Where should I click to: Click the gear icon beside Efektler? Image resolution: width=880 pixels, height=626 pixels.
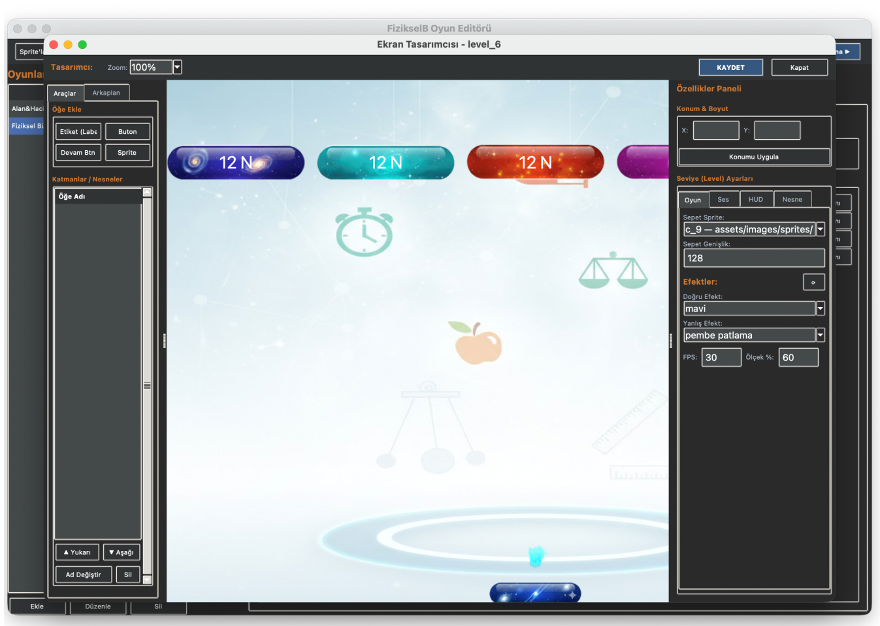[813, 281]
